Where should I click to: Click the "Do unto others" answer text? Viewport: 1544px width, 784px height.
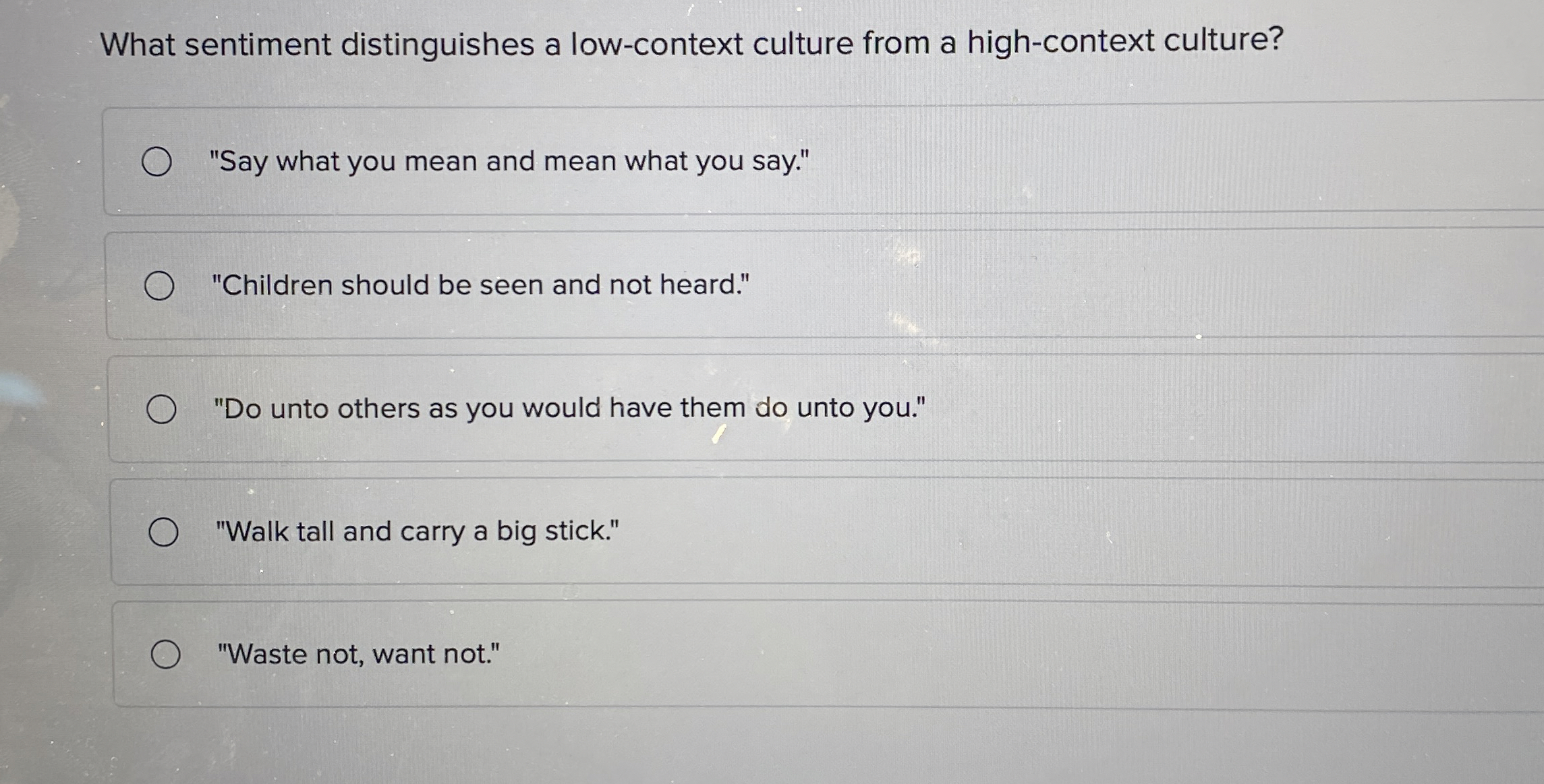(569, 407)
